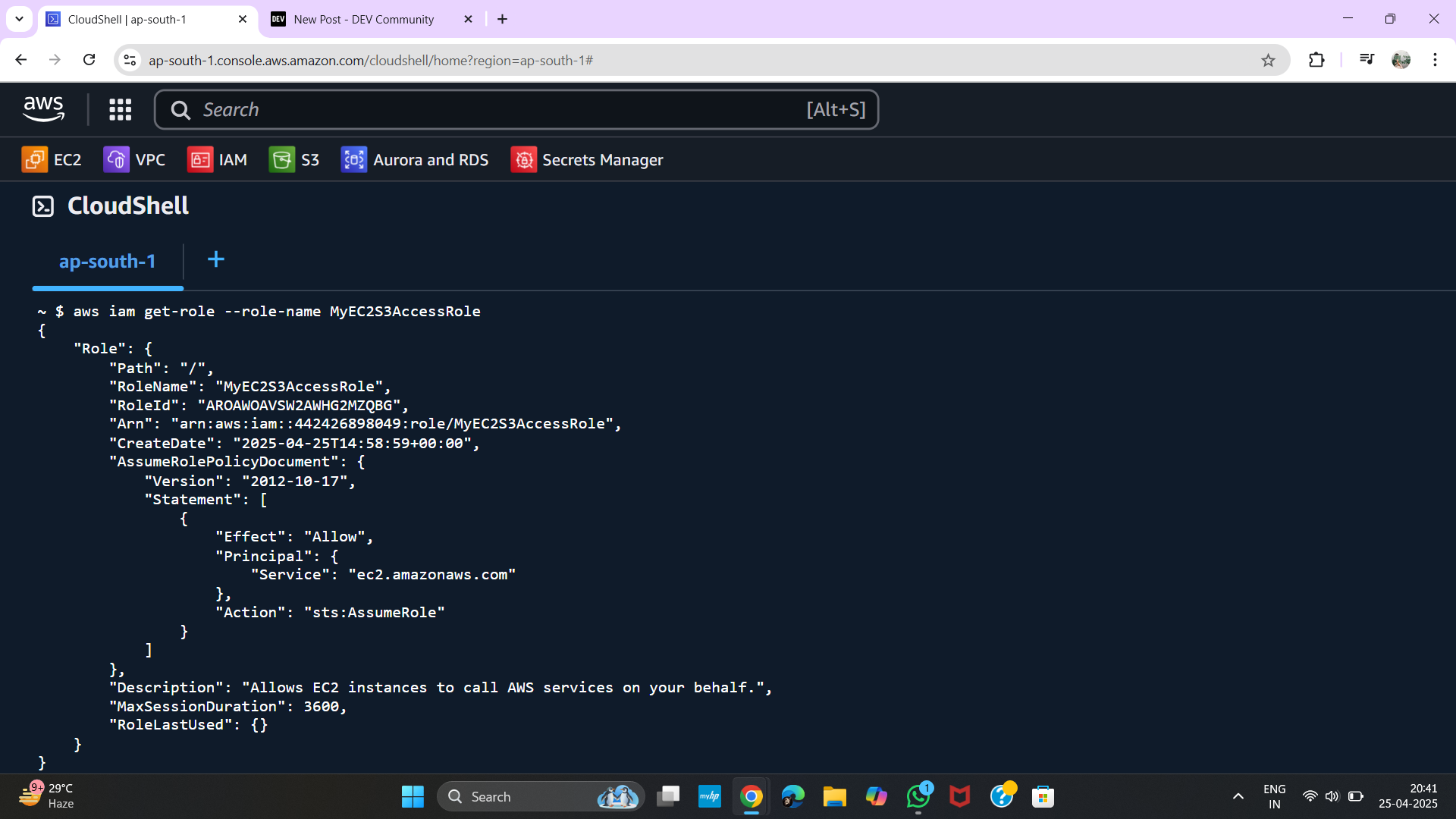Screen dimensions: 1456x819
Task: Go forward in browser history
Action: (x=55, y=60)
